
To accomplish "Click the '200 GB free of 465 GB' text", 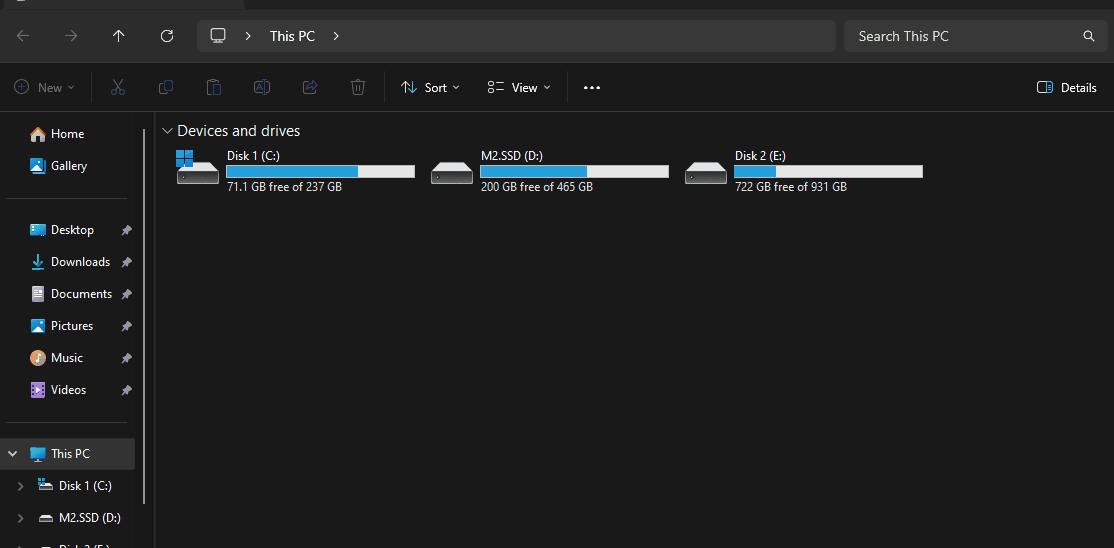I will [x=536, y=187].
